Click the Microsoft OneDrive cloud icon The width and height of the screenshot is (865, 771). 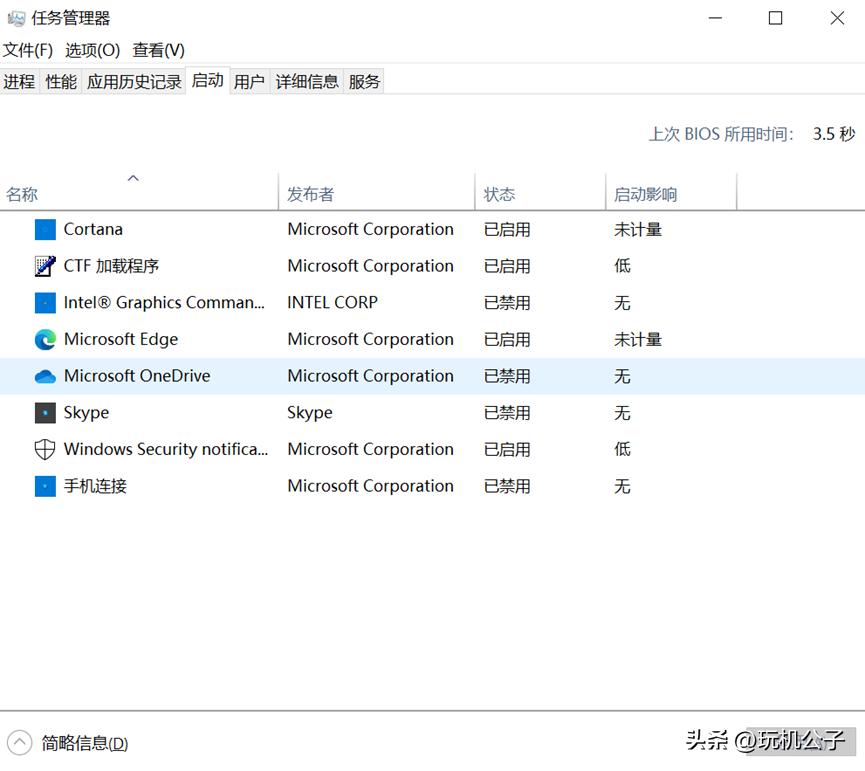pos(45,376)
